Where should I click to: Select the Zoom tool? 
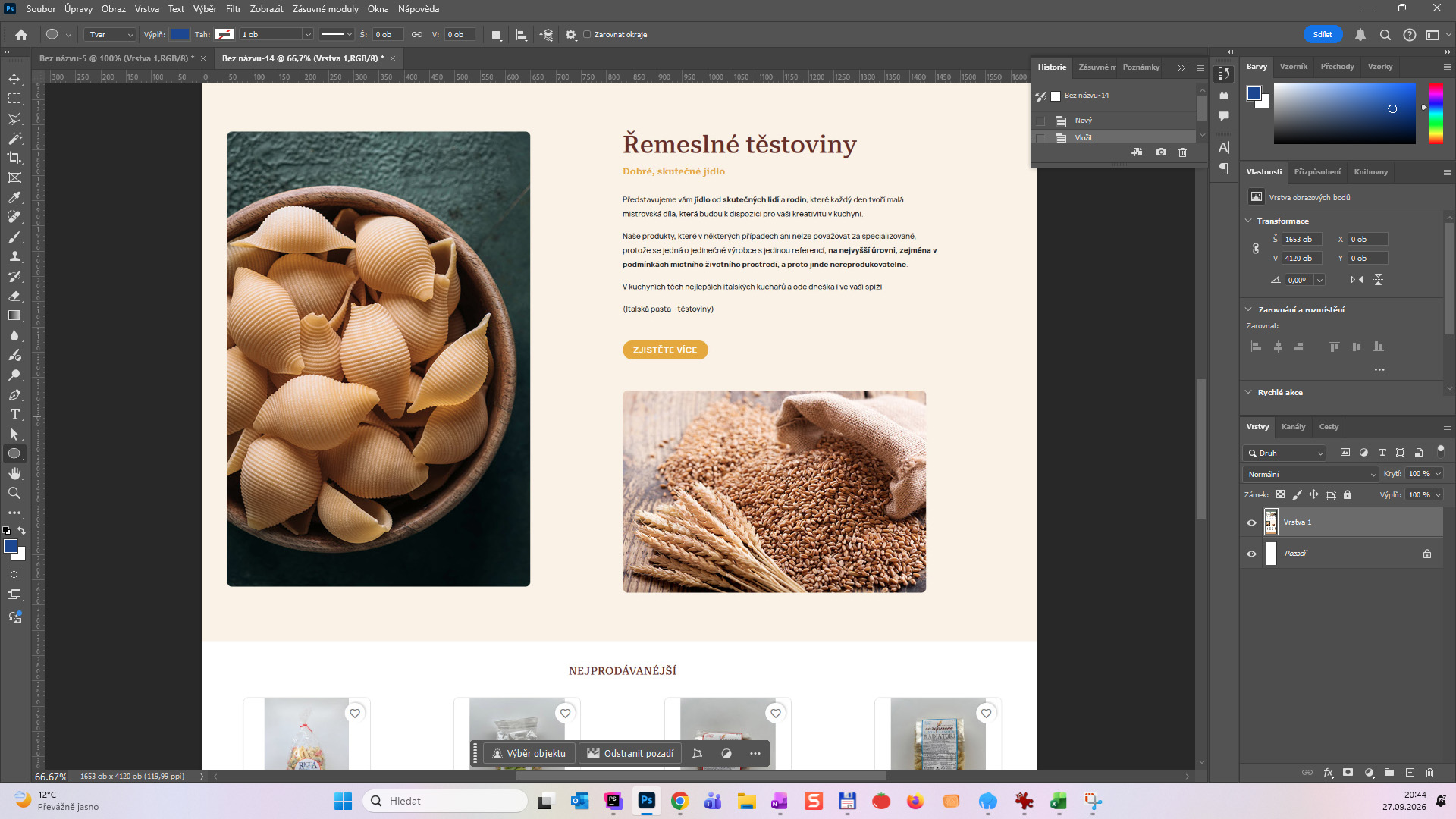14,493
